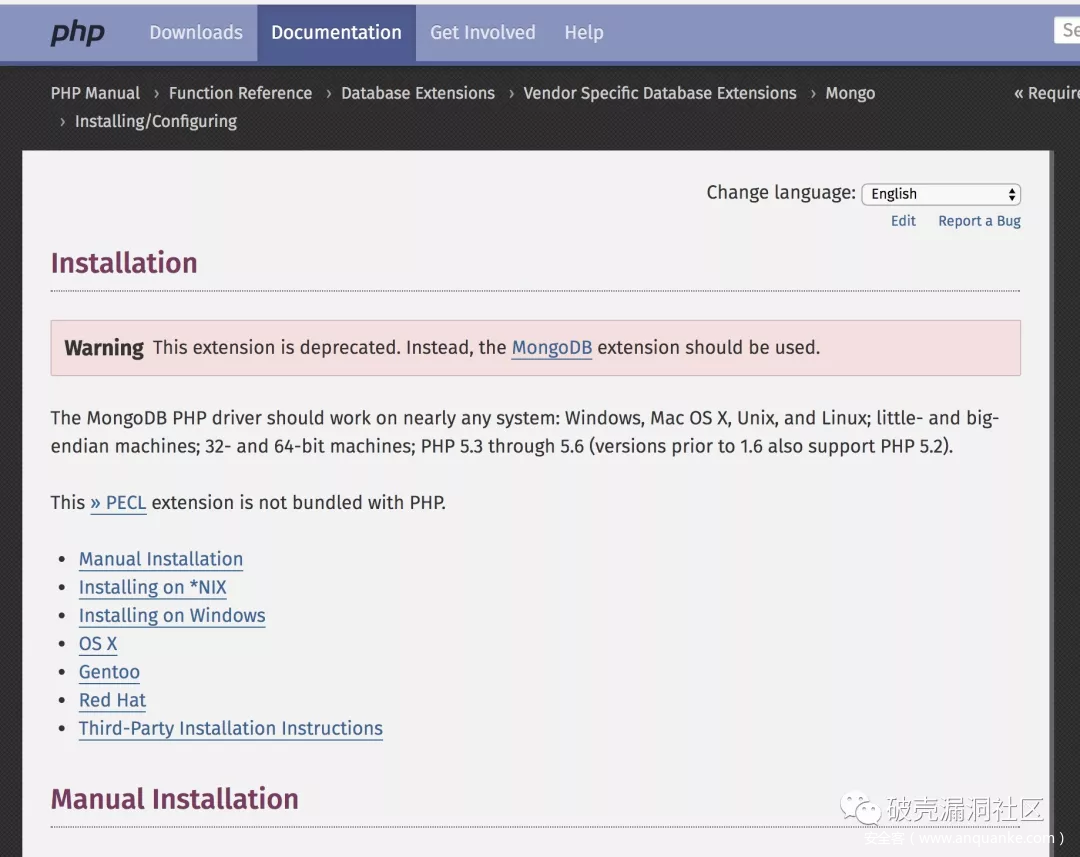Jump to Installing on Windows
The image size is (1080, 857).
click(172, 615)
